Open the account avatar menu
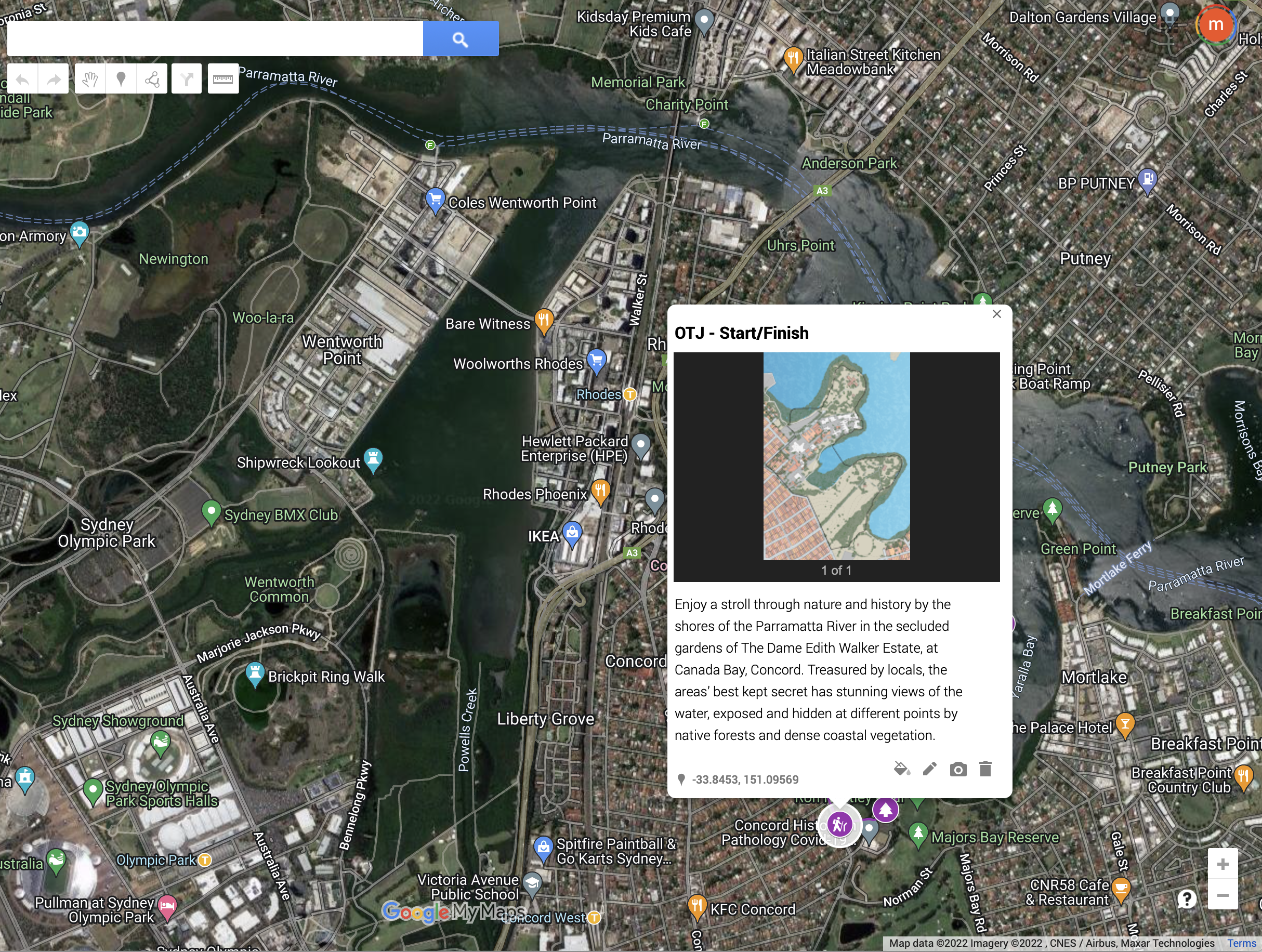The height and width of the screenshot is (952, 1262). (1215, 24)
